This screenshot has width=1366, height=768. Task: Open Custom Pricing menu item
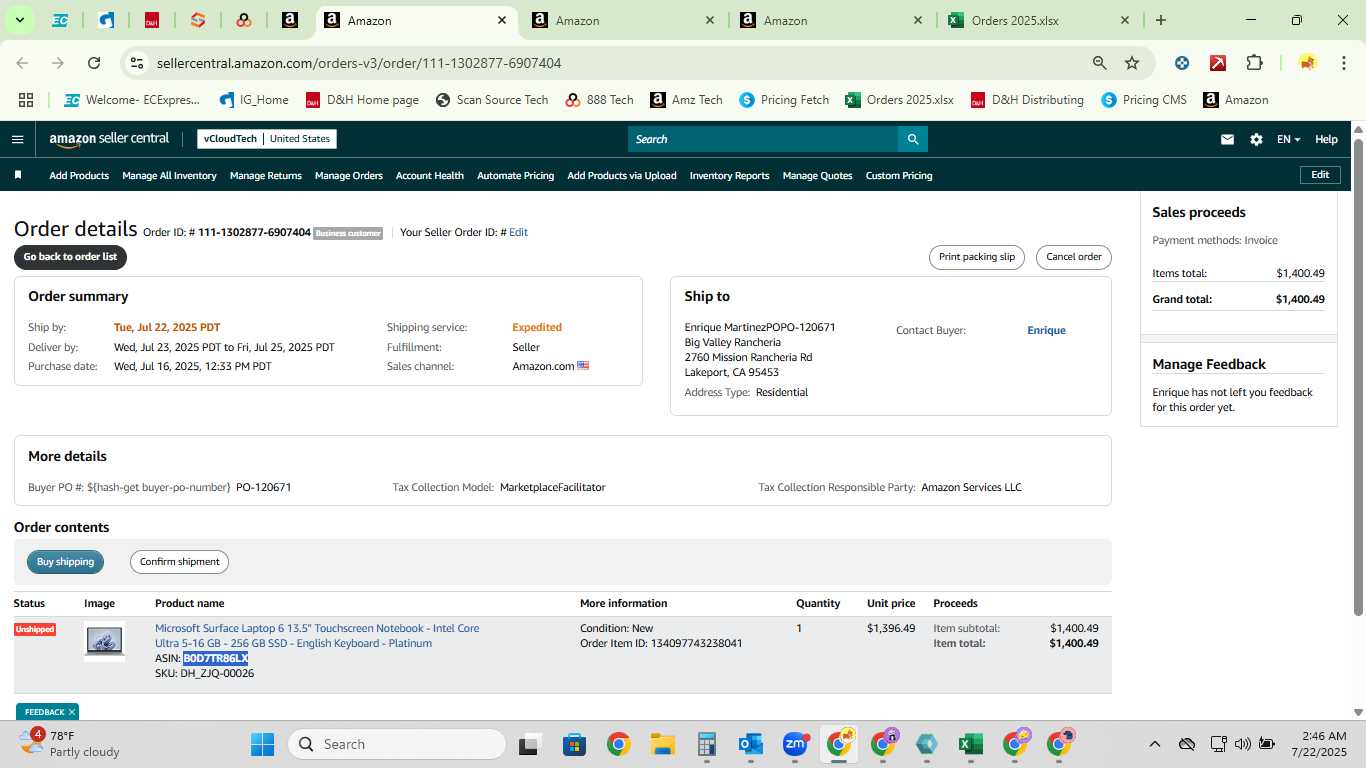[898, 175]
